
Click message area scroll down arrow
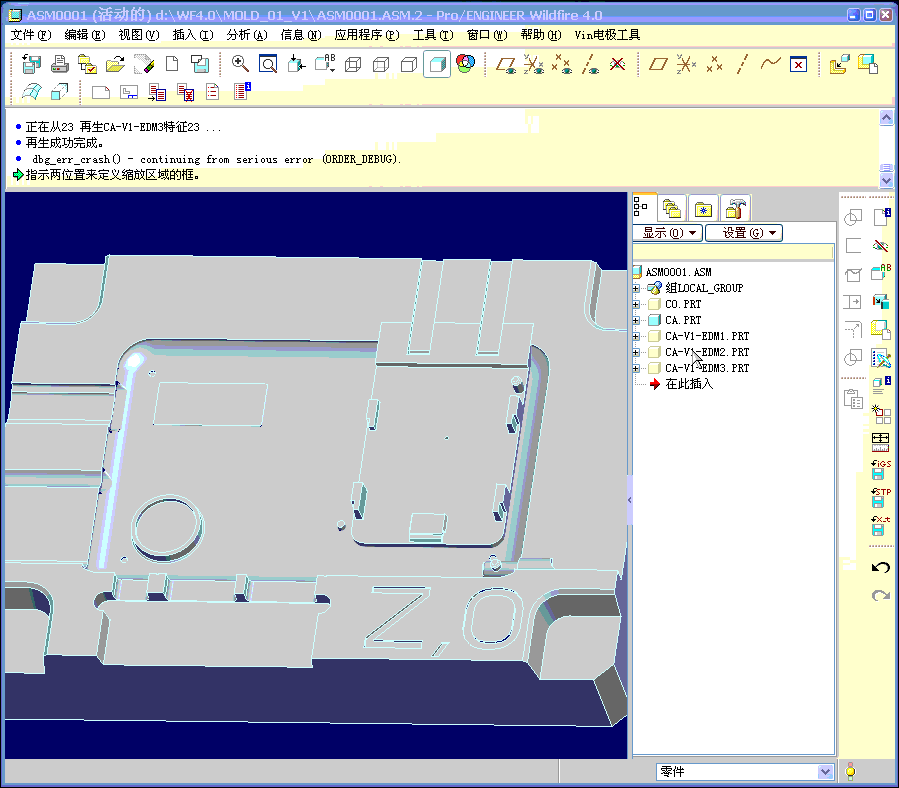pyautogui.click(x=886, y=180)
